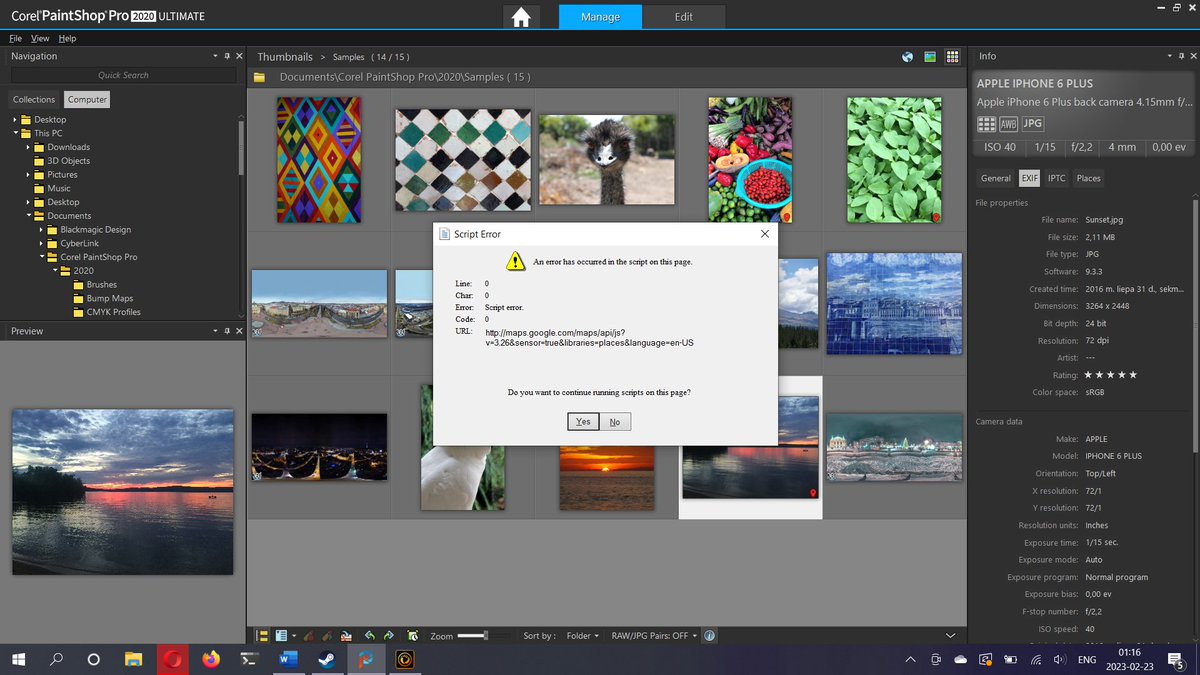Screen dimensions: 1200x675
Task: Toggle the blue Image Information icon
Action: [x=709, y=635]
